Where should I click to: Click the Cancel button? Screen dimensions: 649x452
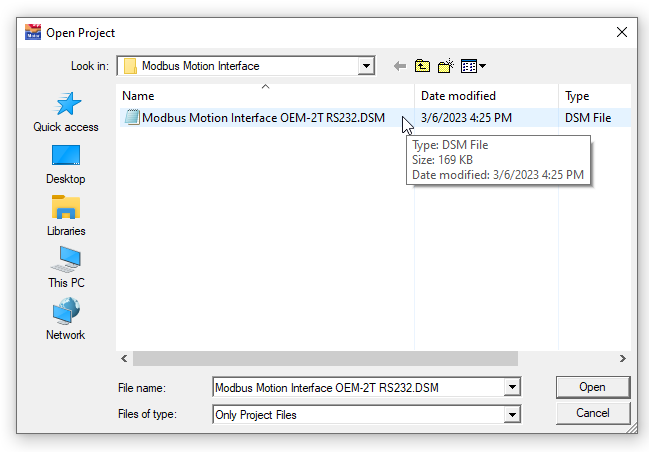tap(593, 413)
